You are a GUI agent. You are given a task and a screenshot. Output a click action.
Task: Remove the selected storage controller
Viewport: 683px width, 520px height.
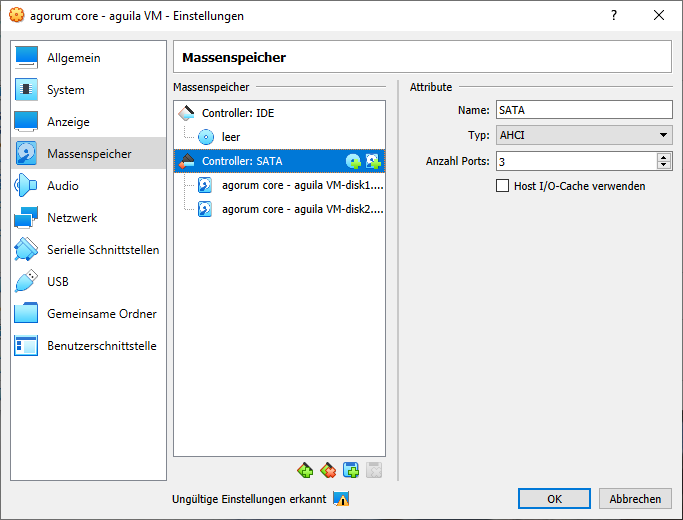pos(328,470)
